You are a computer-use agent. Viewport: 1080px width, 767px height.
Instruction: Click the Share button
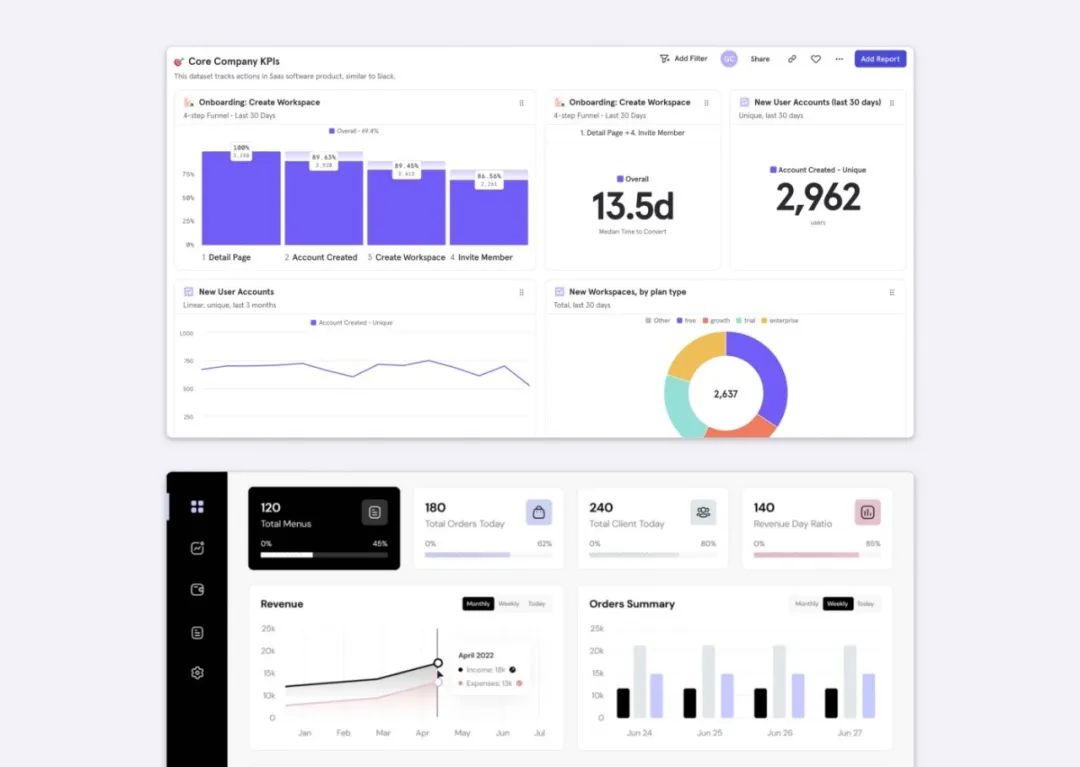(760, 59)
